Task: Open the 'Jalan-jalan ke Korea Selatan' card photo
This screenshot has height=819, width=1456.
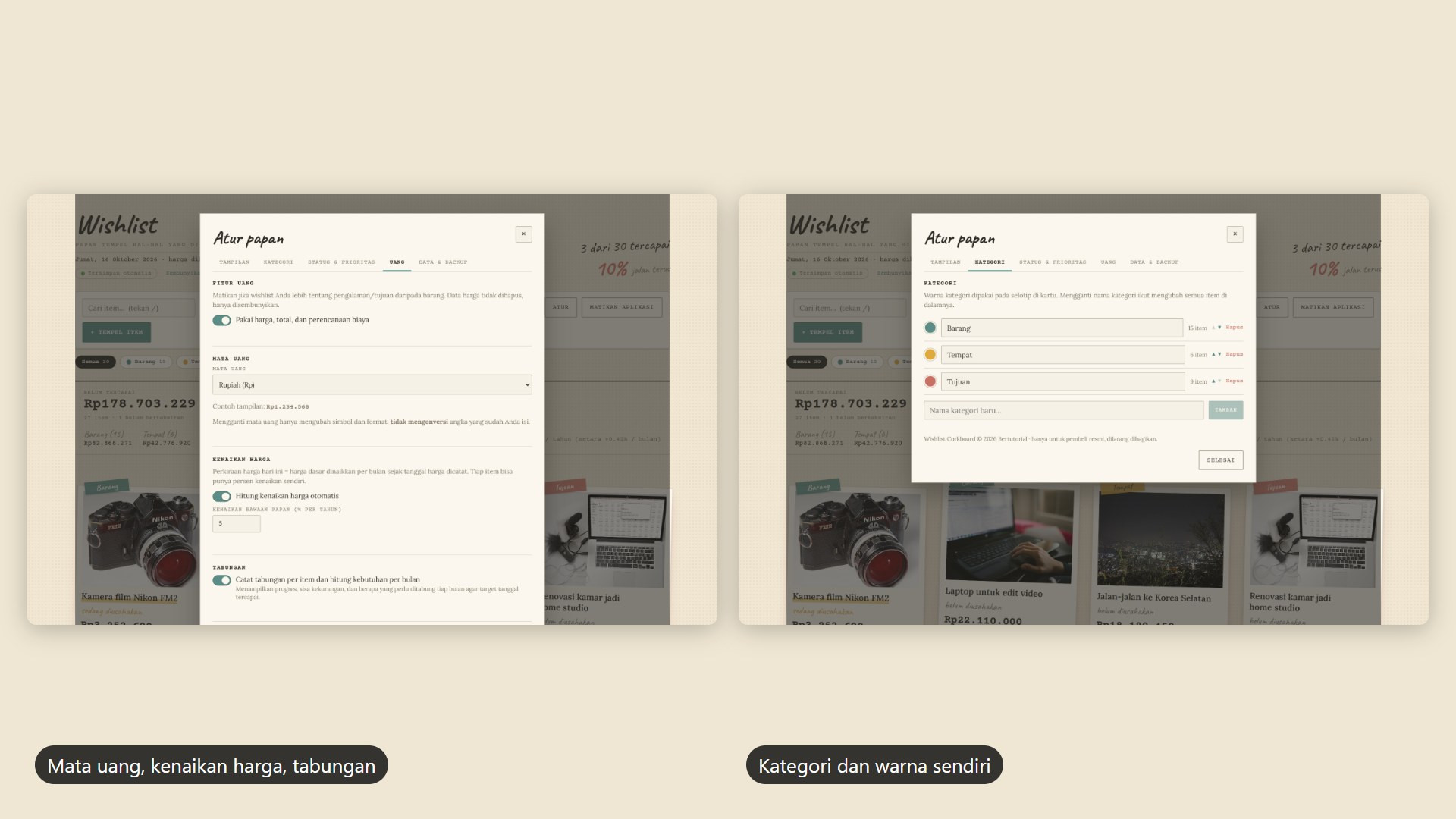Action: point(1160,540)
